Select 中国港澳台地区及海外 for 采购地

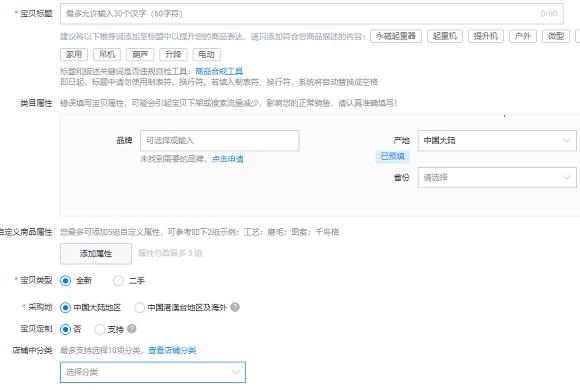point(139,307)
